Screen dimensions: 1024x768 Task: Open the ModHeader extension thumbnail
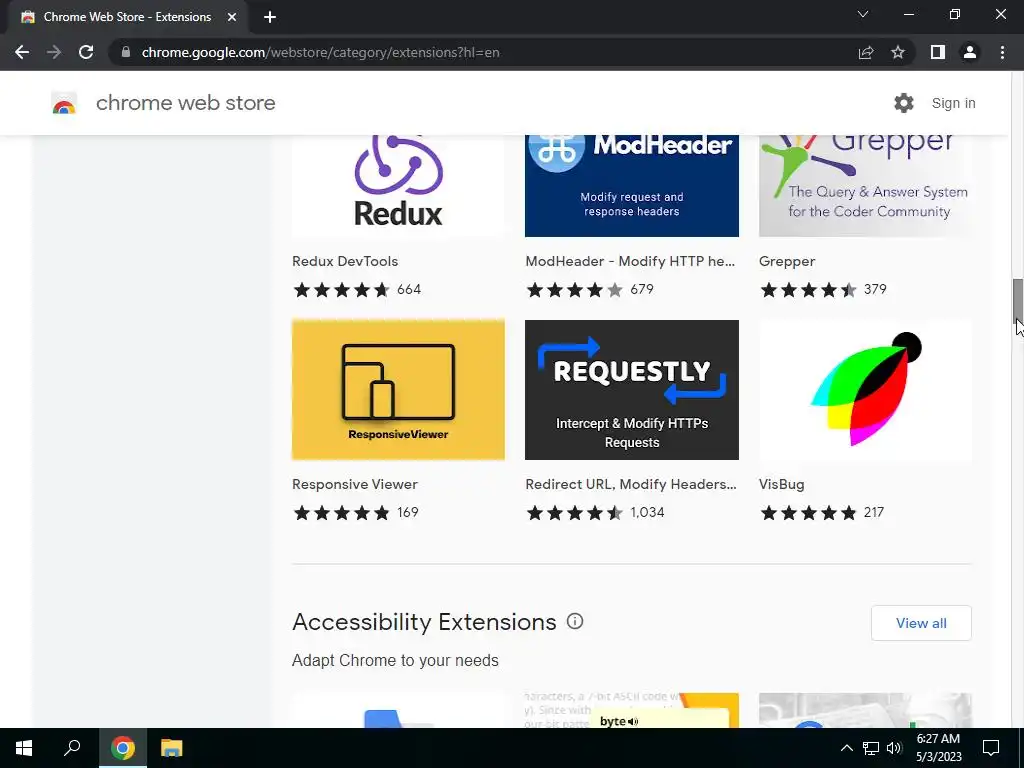tap(632, 186)
